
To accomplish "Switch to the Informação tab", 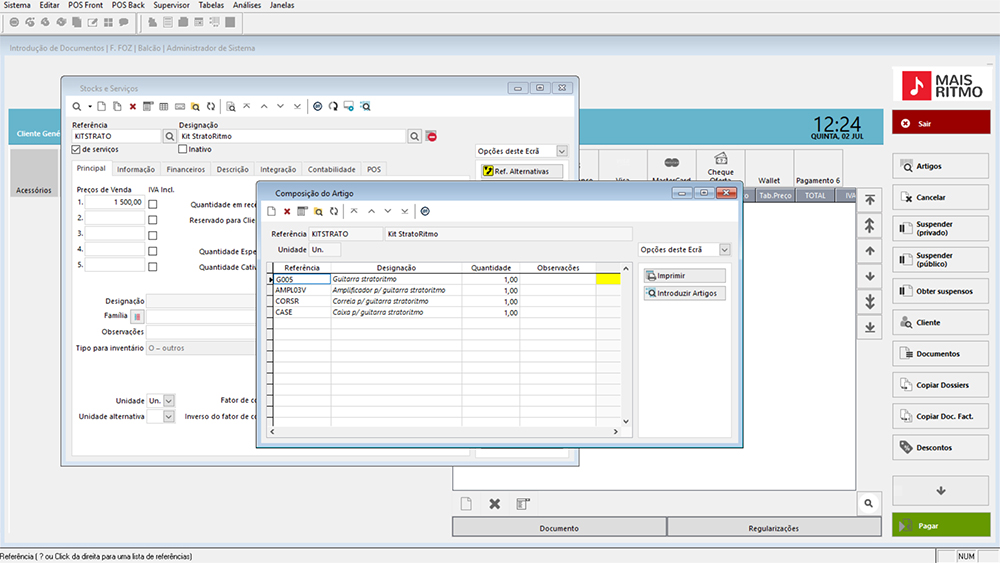I will (x=136, y=170).
